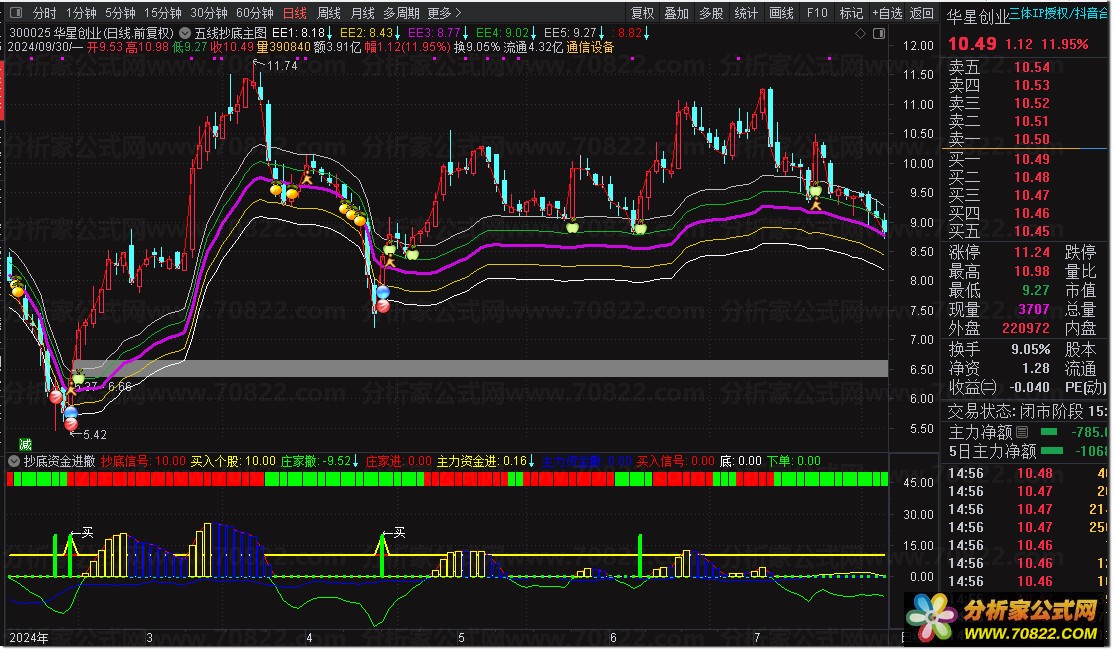Open the 统计 statistics button
The image size is (1114, 650).
[x=746, y=13]
